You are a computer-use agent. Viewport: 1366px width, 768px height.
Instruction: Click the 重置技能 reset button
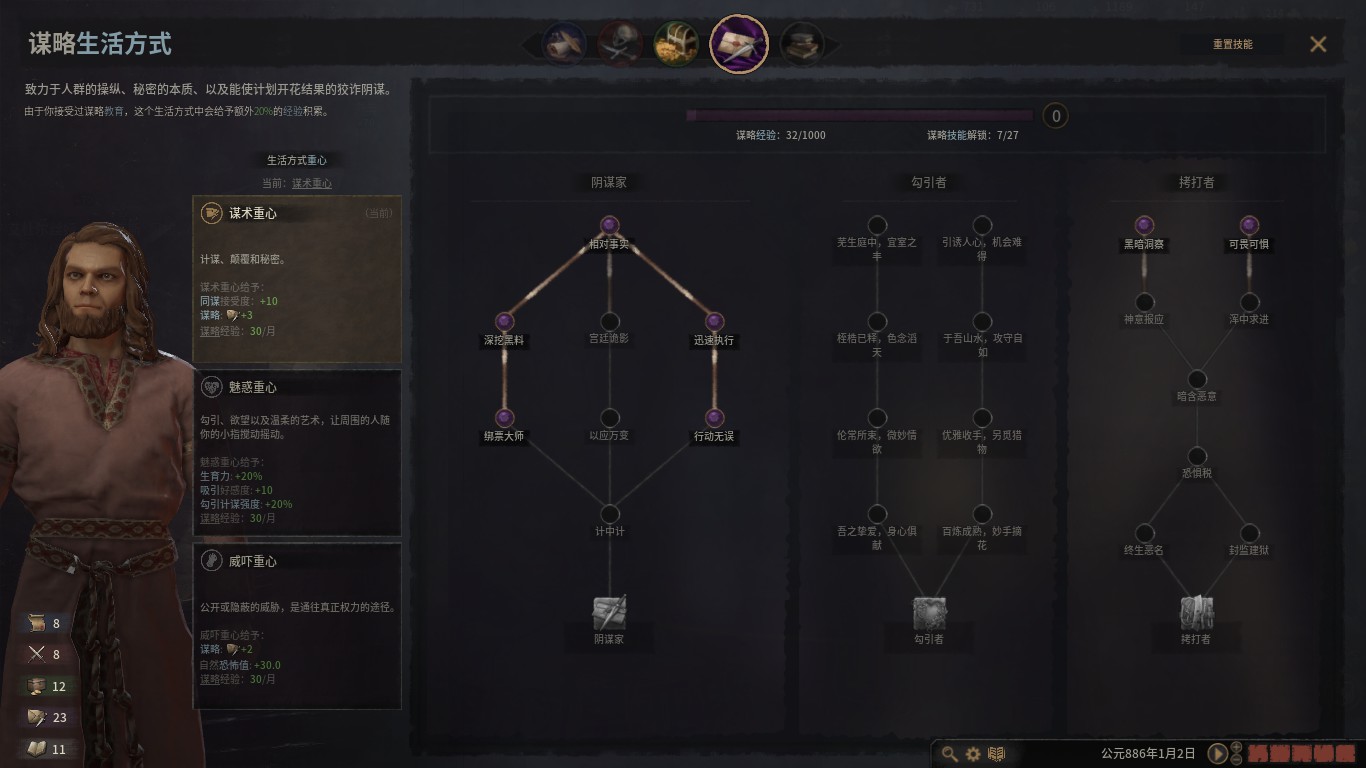(1232, 44)
